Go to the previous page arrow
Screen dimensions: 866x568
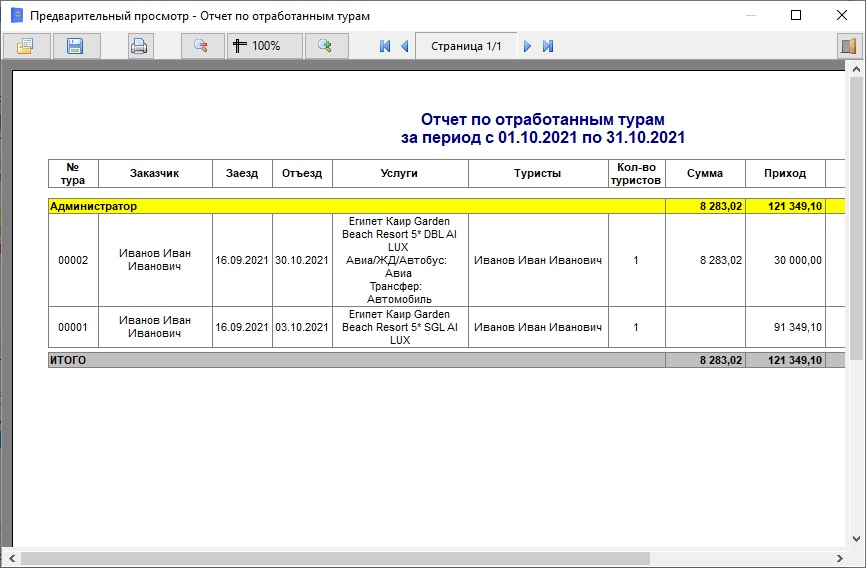coord(405,46)
